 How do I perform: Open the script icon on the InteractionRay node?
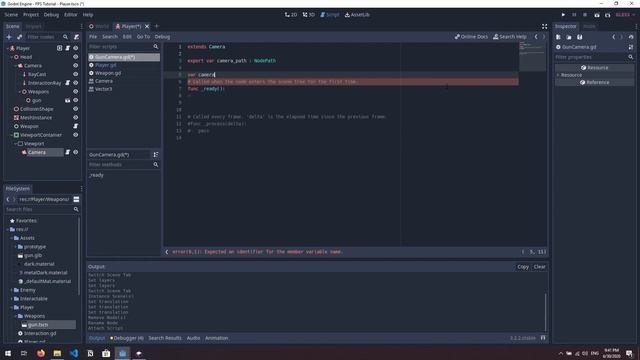click(68, 83)
